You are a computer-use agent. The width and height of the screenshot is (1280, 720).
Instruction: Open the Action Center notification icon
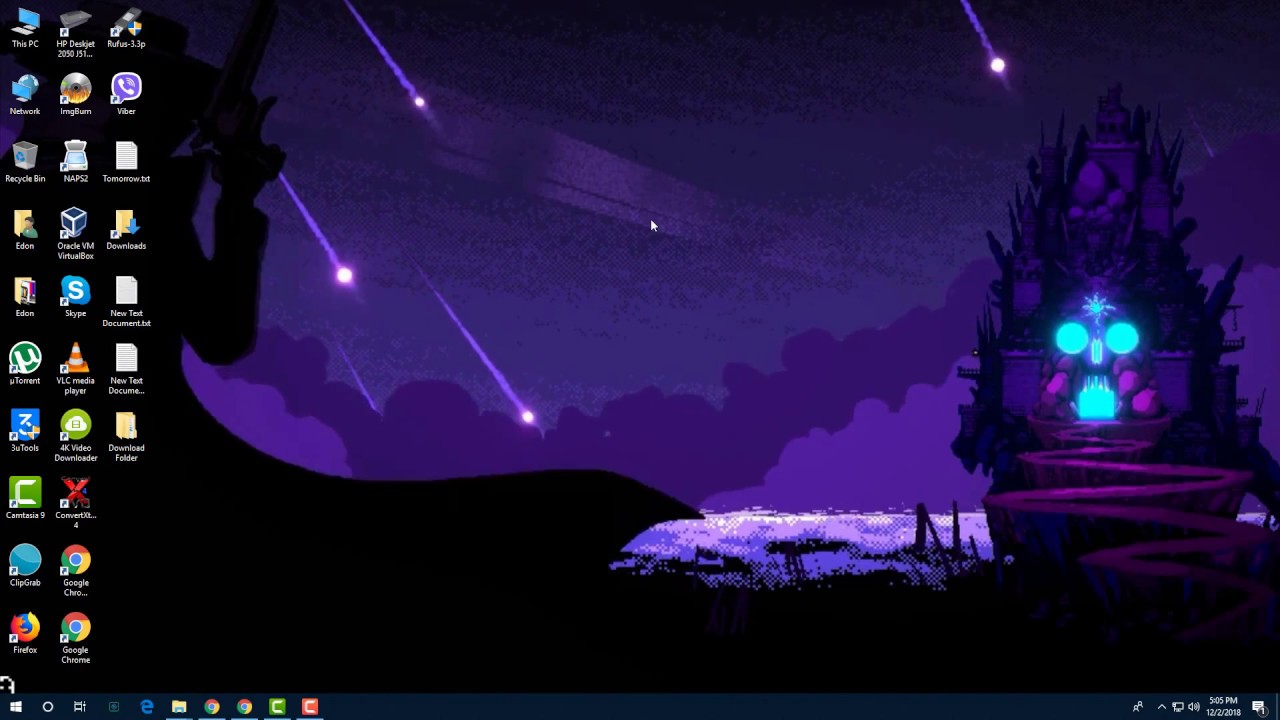coord(1259,707)
